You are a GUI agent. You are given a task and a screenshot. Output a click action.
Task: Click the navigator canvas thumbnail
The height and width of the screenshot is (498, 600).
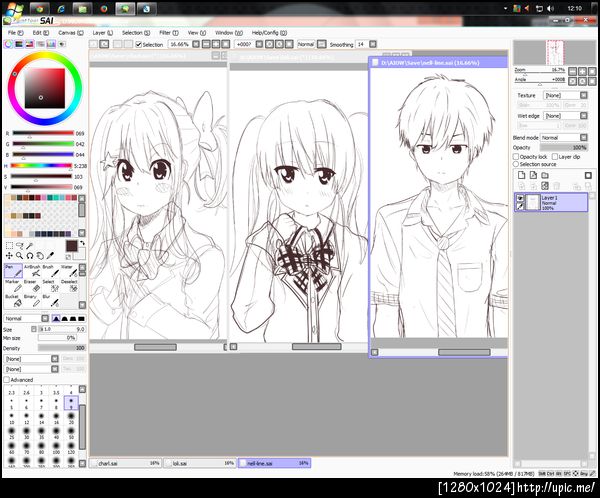[554, 52]
